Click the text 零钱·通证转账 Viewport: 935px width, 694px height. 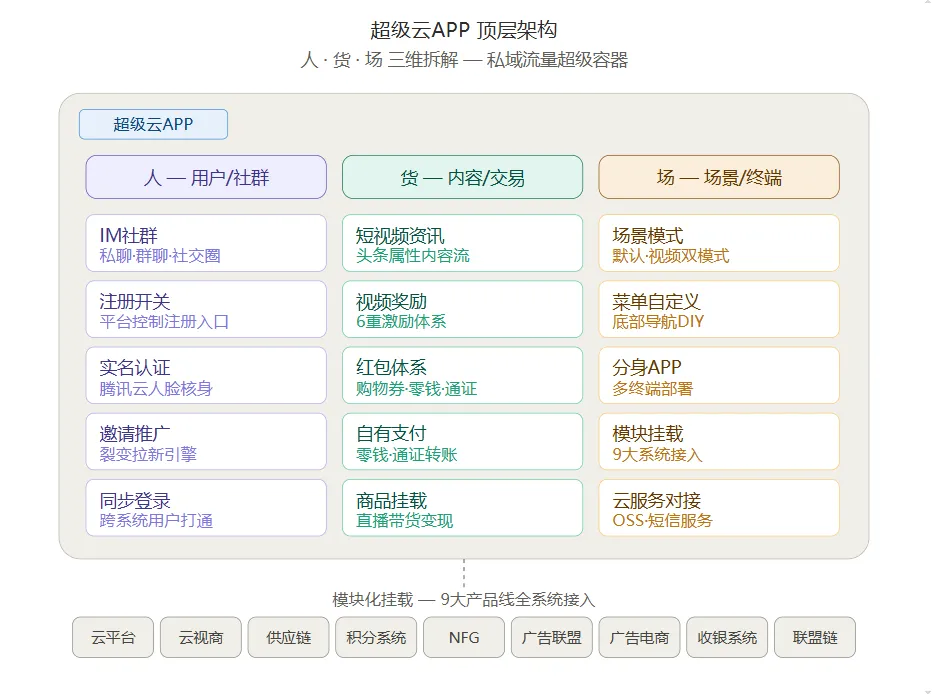407,454
